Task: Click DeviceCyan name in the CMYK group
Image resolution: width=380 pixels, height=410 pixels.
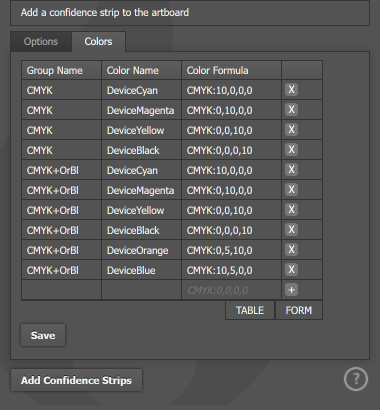Action: pyautogui.click(x=141, y=90)
